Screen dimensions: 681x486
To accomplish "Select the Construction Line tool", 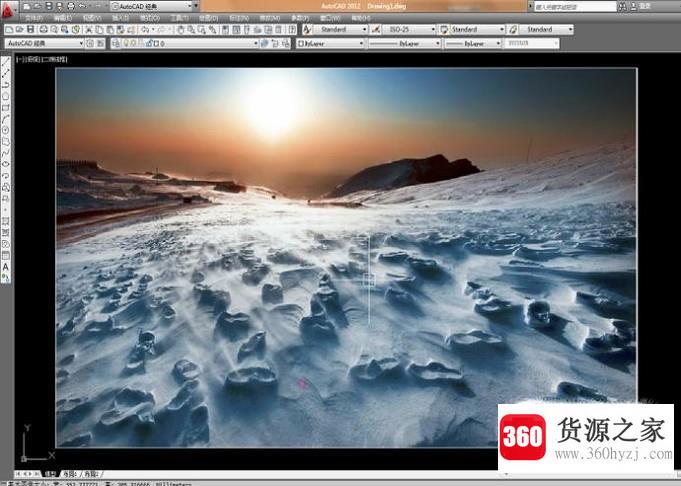I will click(x=6, y=73).
